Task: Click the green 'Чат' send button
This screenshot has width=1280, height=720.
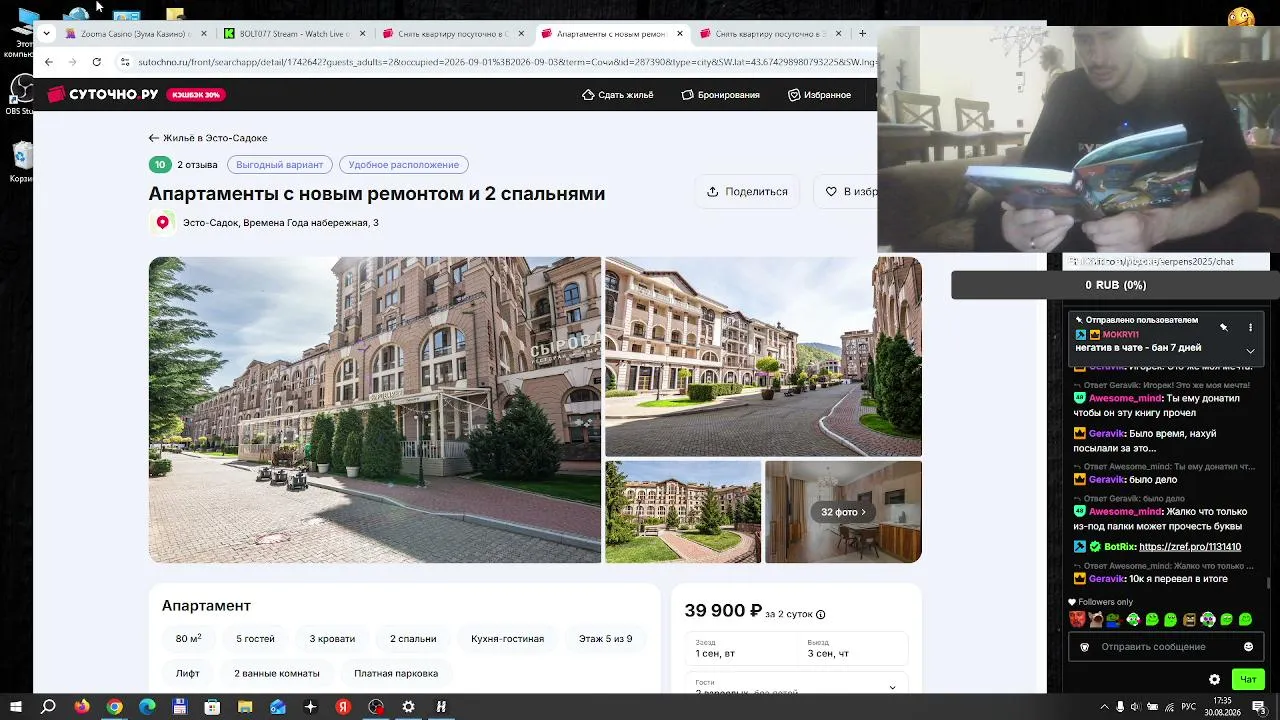Action: pyautogui.click(x=1248, y=680)
